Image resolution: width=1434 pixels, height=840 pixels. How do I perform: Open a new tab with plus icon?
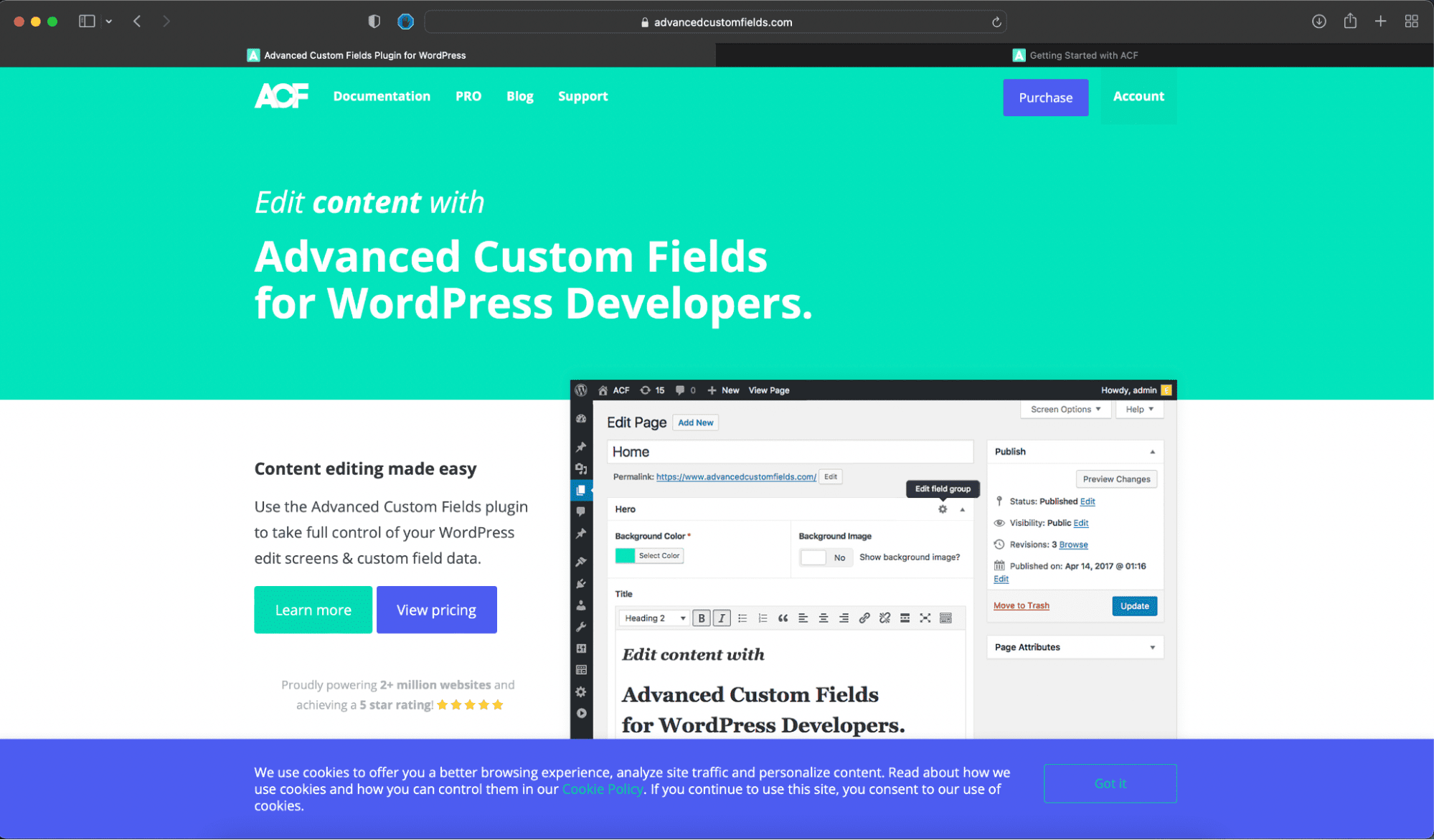1380,22
